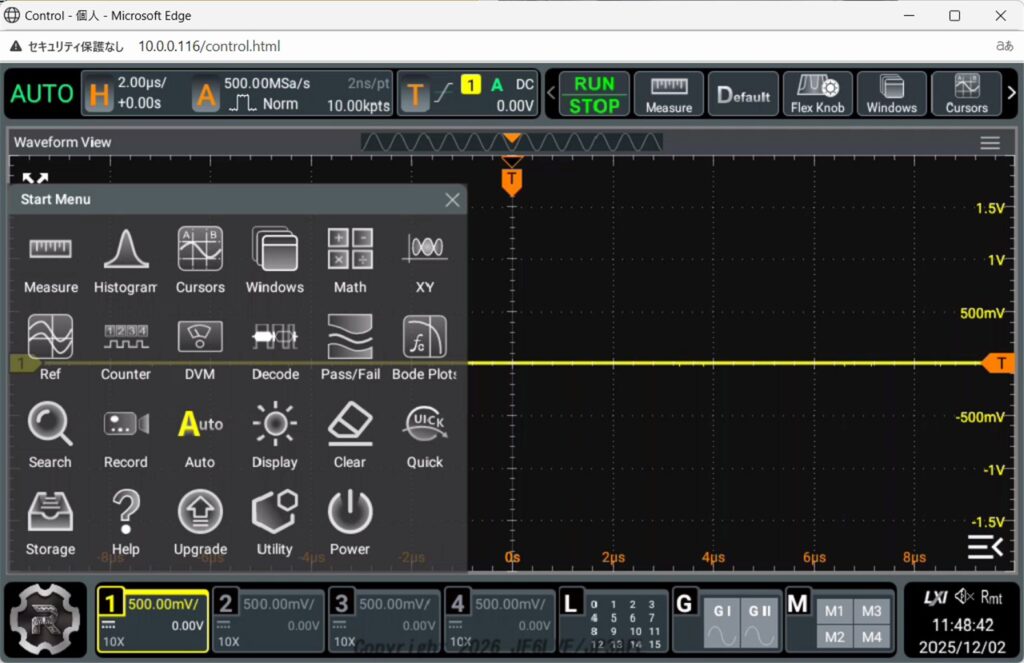Close the Start Menu panel
Screen dimensions: 1024x663
tap(452, 200)
